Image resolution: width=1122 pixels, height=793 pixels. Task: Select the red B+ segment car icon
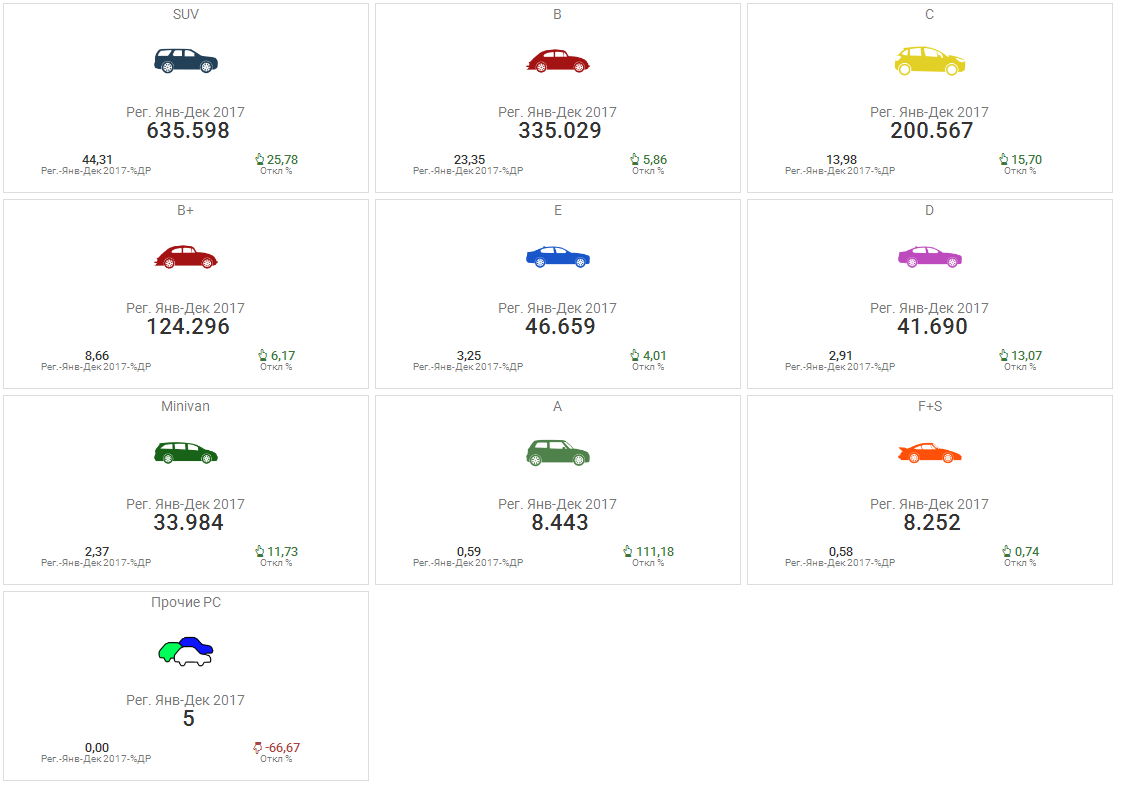click(x=186, y=256)
